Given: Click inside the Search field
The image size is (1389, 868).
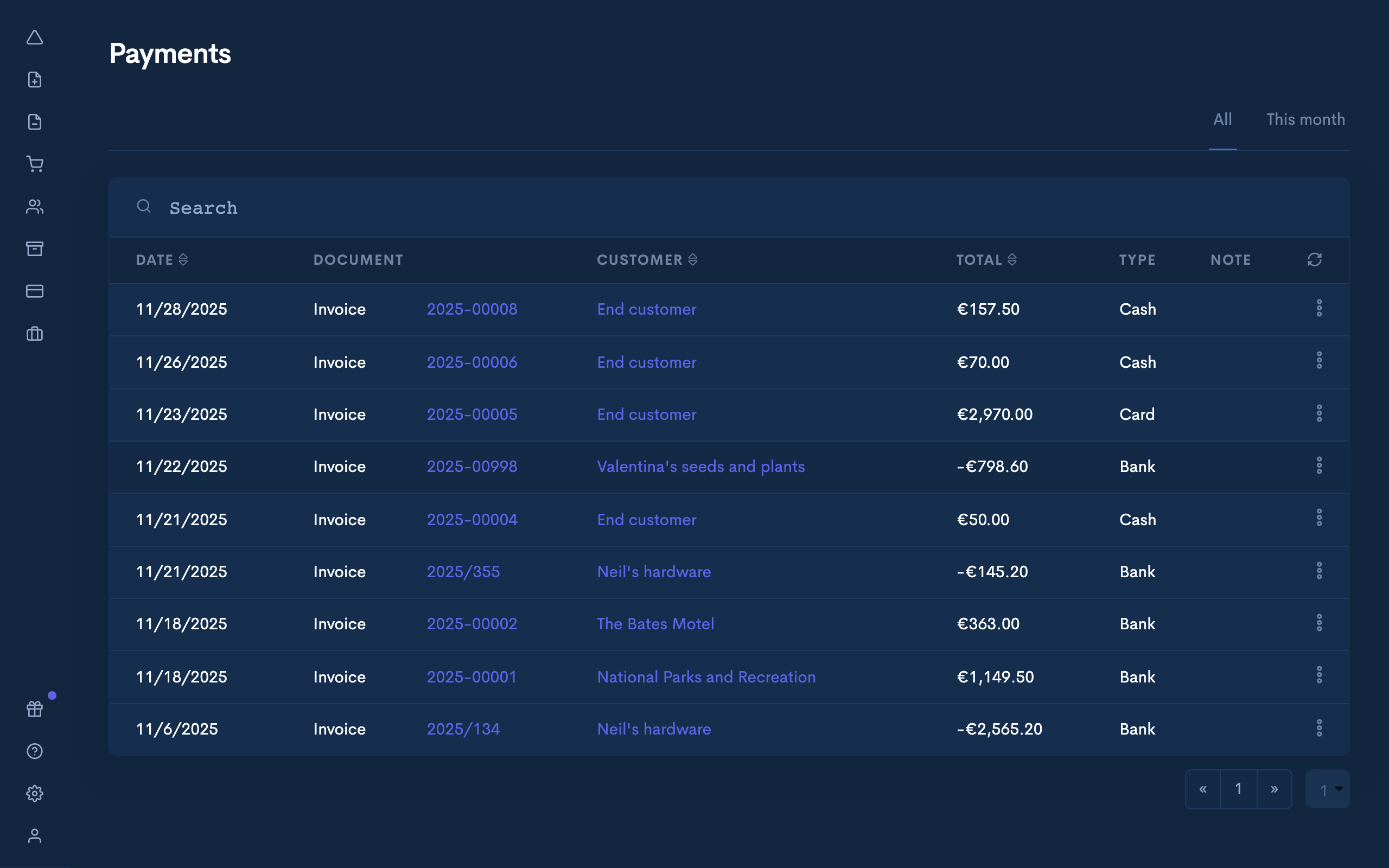Looking at the screenshot, I should point(402,207).
